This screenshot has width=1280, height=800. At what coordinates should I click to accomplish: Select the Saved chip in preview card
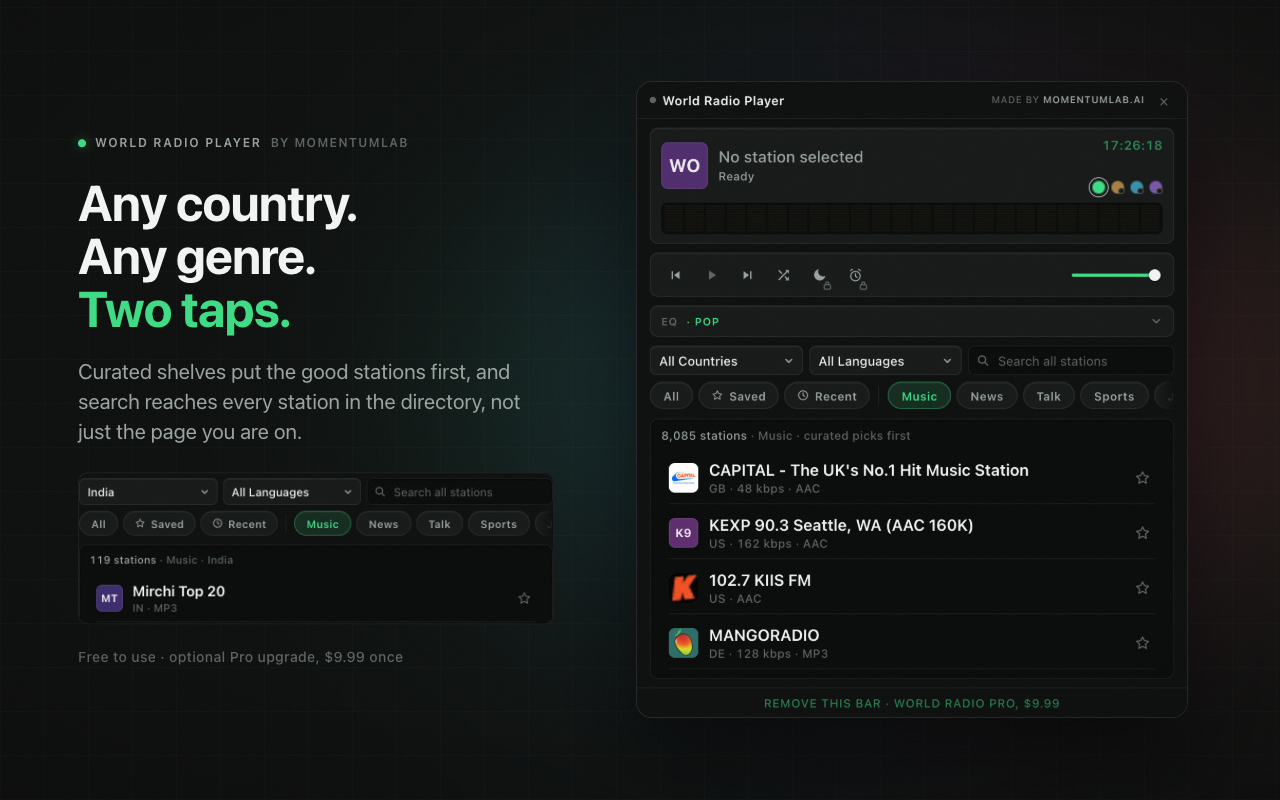(159, 524)
